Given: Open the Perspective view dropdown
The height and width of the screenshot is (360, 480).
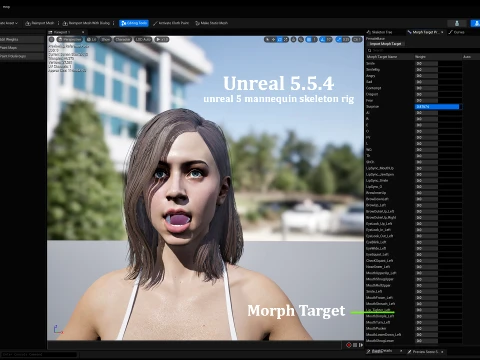Looking at the screenshot, I should coord(69,39).
